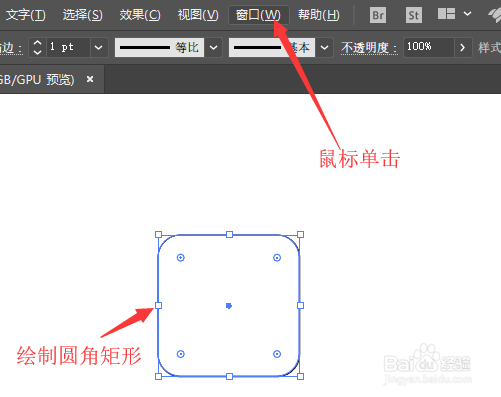
Task: Click the 1 pt stroke weight field
Action: [68, 48]
